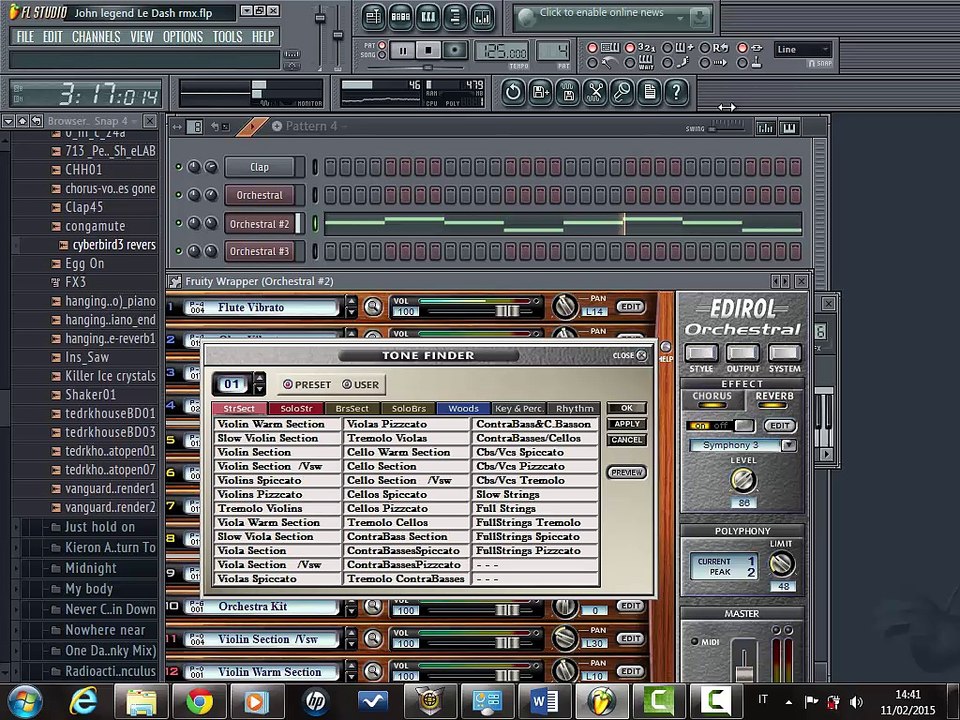The image size is (960, 720).
Task: Click the Windows Start orb
Action: pos(24,701)
